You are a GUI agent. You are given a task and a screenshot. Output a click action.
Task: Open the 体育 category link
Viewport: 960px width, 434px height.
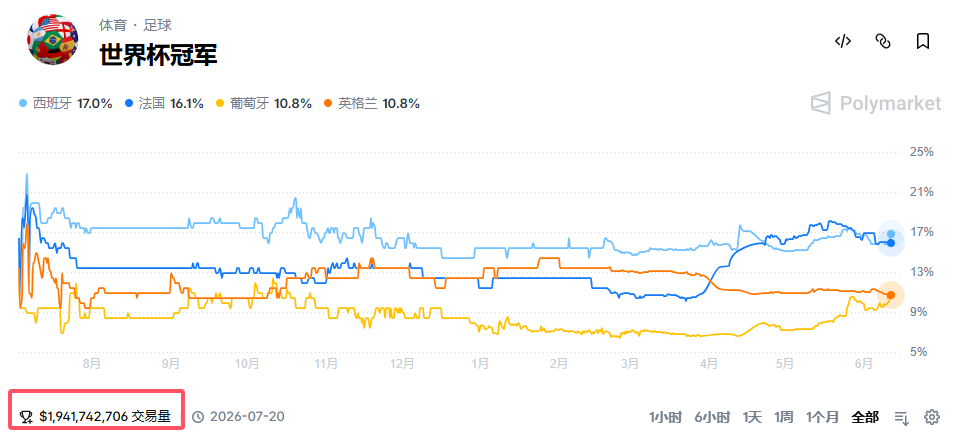(x=113, y=25)
